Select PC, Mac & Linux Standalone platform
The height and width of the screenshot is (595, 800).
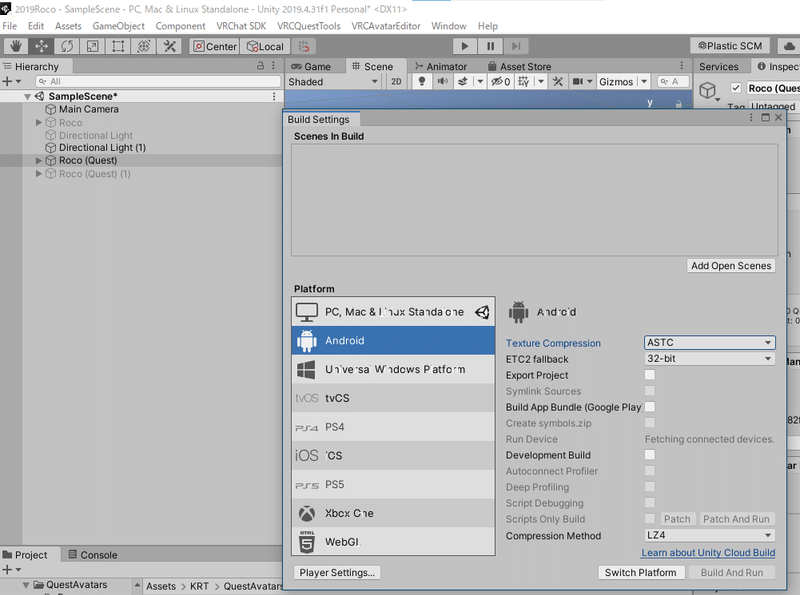[393, 312]
